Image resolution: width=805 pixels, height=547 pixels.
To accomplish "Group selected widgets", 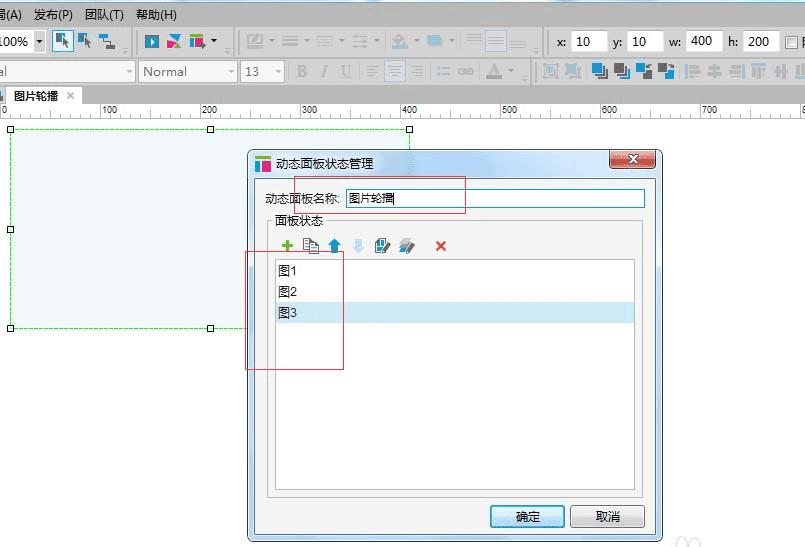I will click(x=550, y=71).
